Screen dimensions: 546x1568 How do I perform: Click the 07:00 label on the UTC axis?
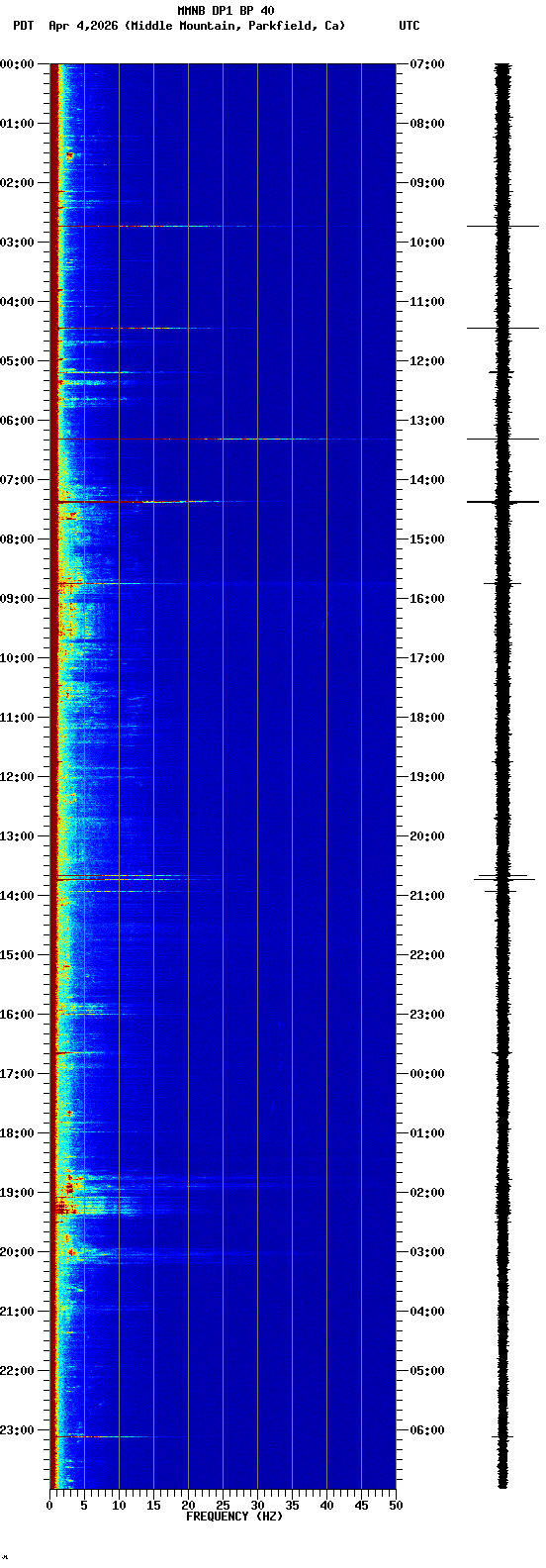427,64
